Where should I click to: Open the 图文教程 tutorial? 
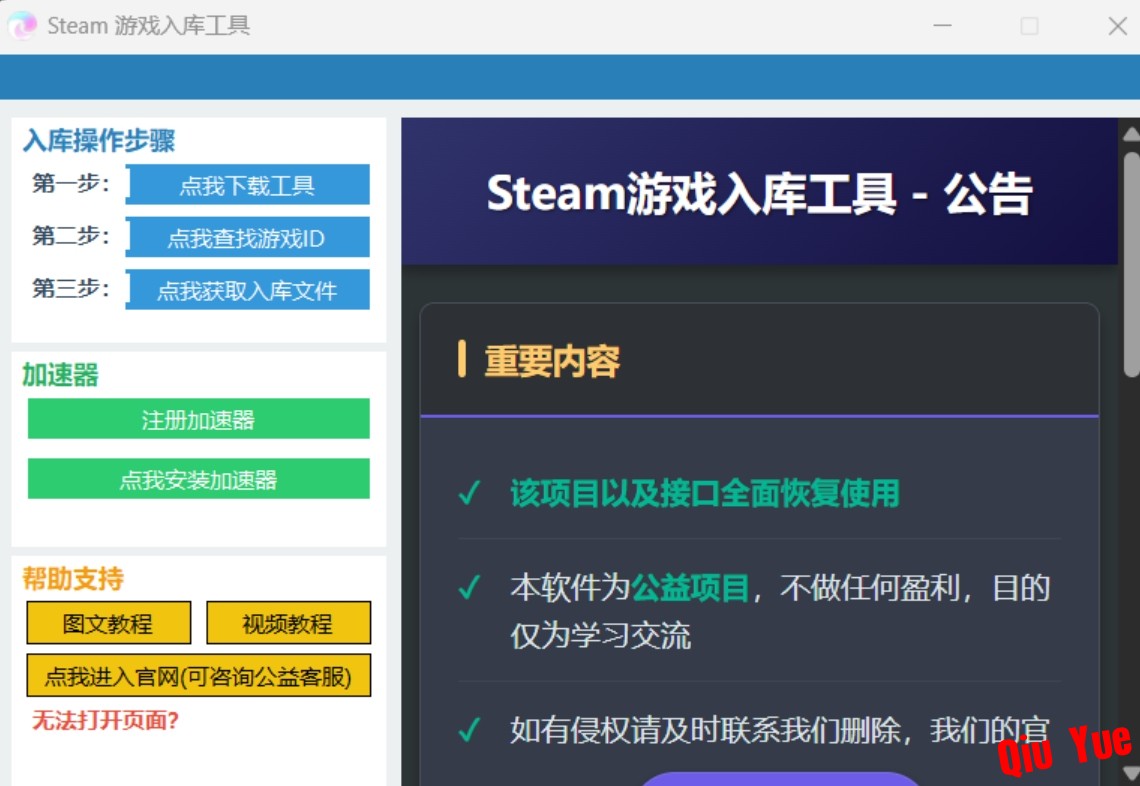point(108,622)
